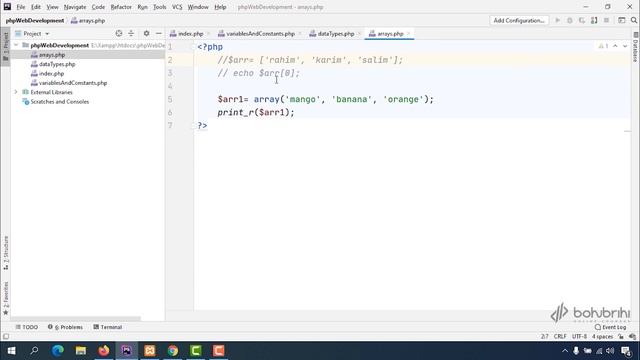Click the Run with Coverage icon
This screenshot has height=360, width=640.
(582, 20)
